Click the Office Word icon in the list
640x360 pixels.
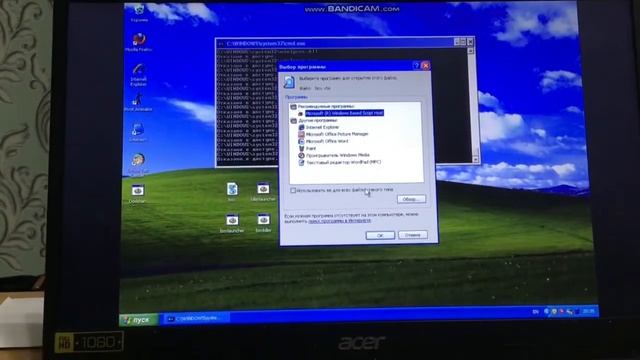click(301, 141)
